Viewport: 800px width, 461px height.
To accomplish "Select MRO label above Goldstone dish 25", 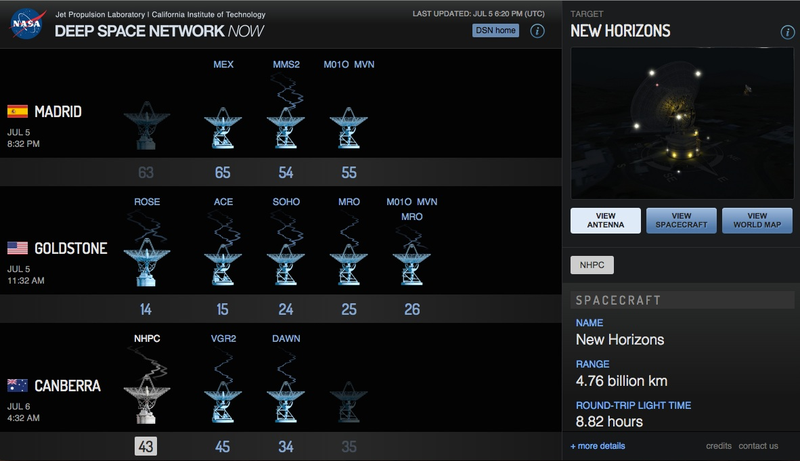I will coord(348,201).
